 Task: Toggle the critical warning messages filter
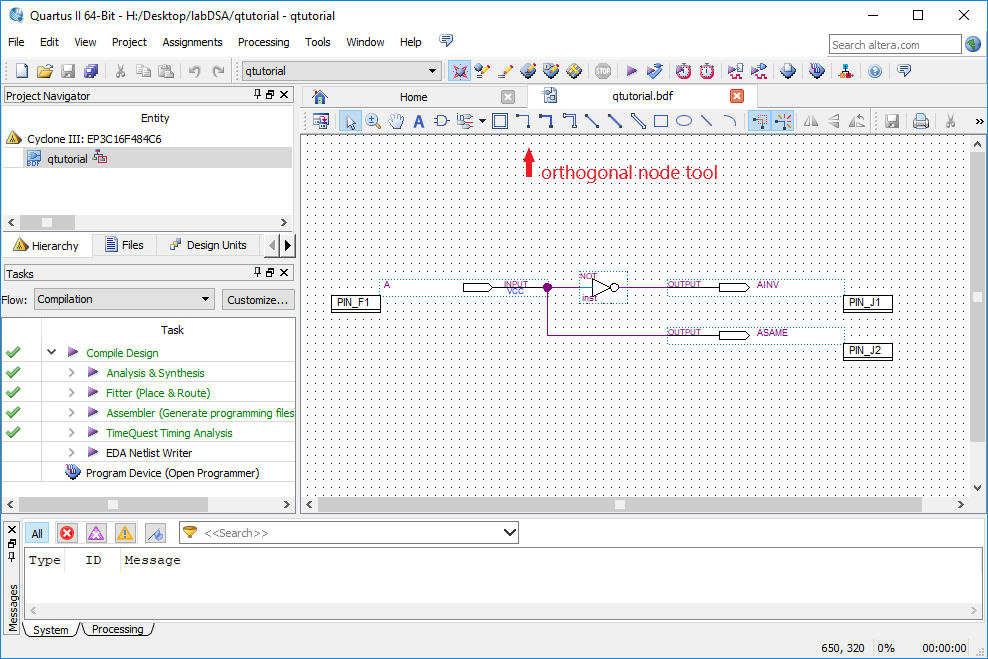(x=96, y=534)
